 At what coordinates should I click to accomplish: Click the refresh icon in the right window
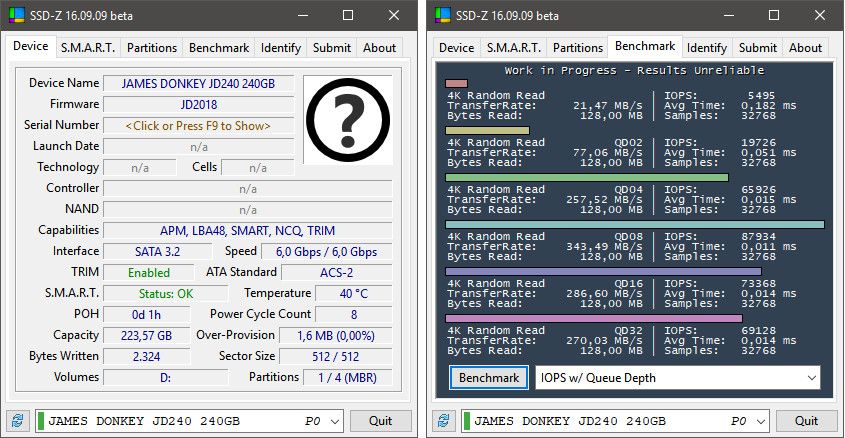[444, 421]
